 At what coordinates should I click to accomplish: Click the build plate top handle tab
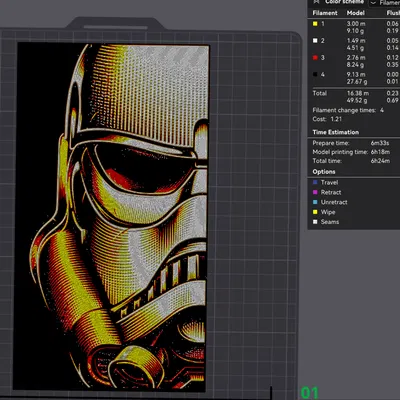tap(115, 24)
